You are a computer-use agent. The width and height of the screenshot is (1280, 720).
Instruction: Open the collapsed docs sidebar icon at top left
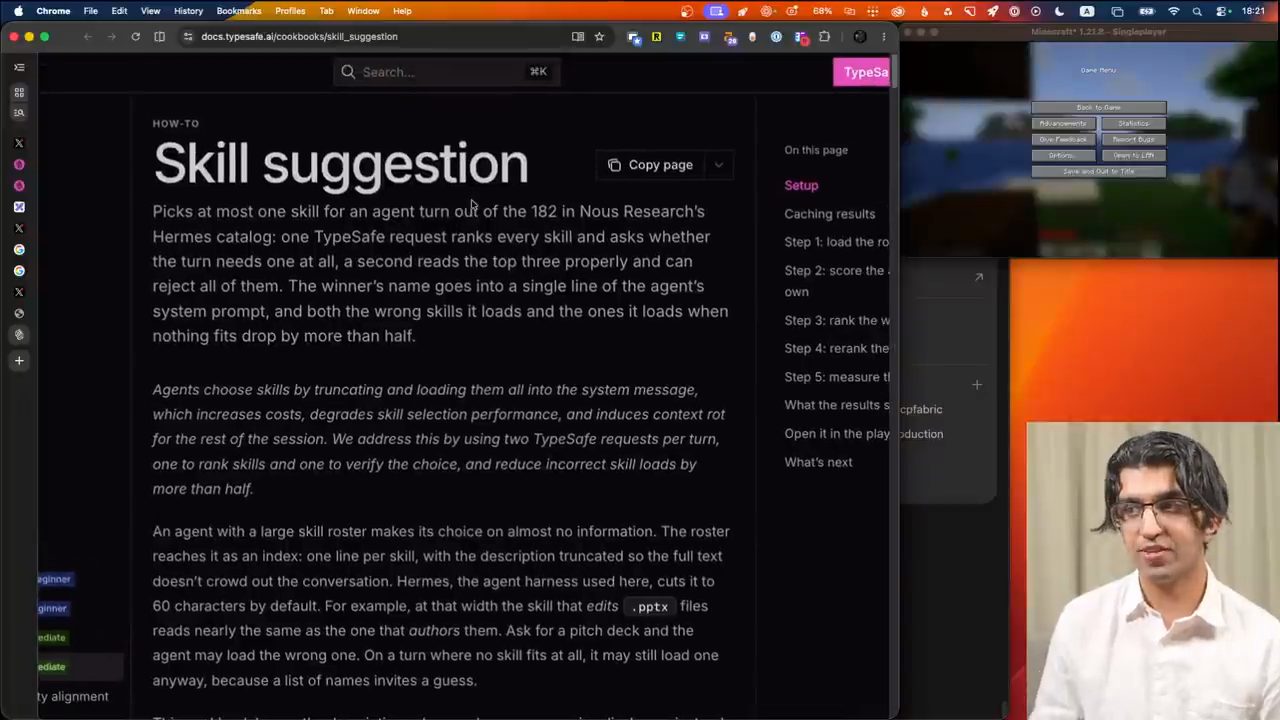coord(19,67)
